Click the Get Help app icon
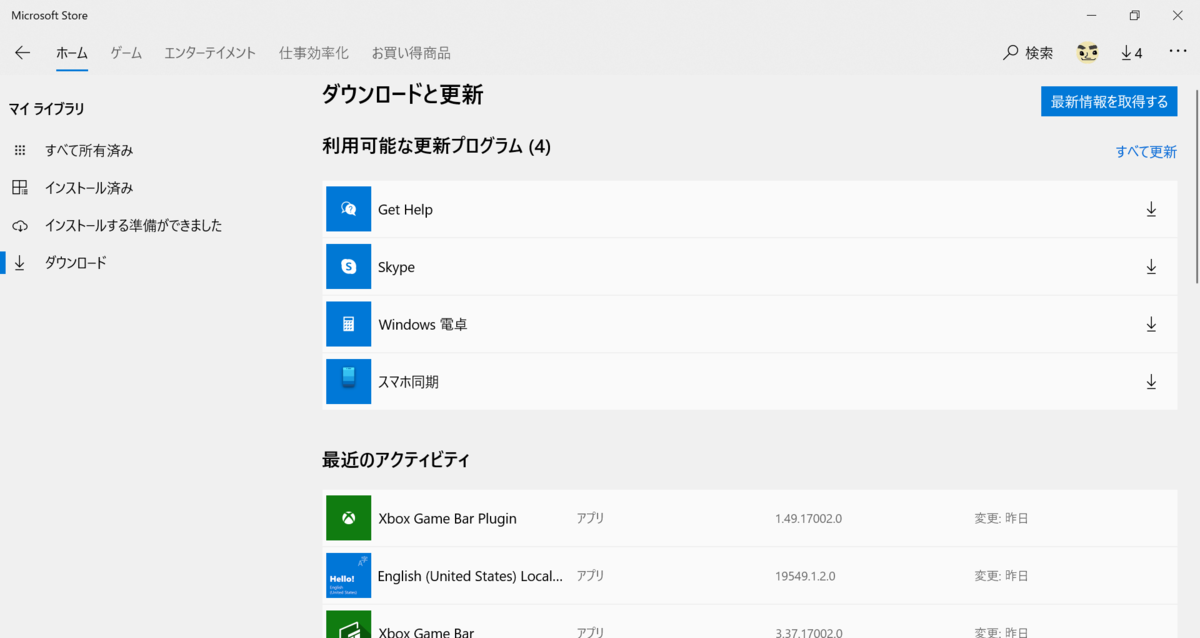The width and height of the screenshot is (1200, 638). pyautogui.click(x=348, y=209)
